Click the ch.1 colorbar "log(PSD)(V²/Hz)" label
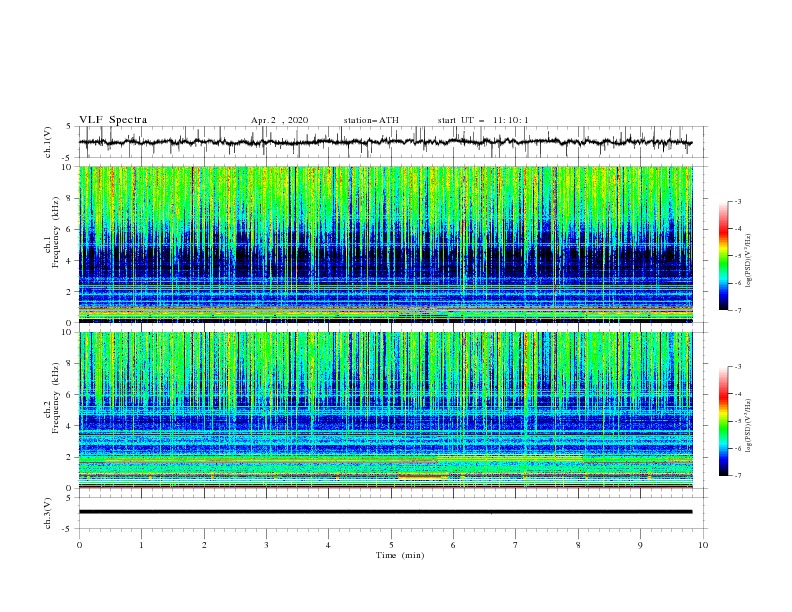The height and width of the screenshot is (612, 792). coord(749,261)
